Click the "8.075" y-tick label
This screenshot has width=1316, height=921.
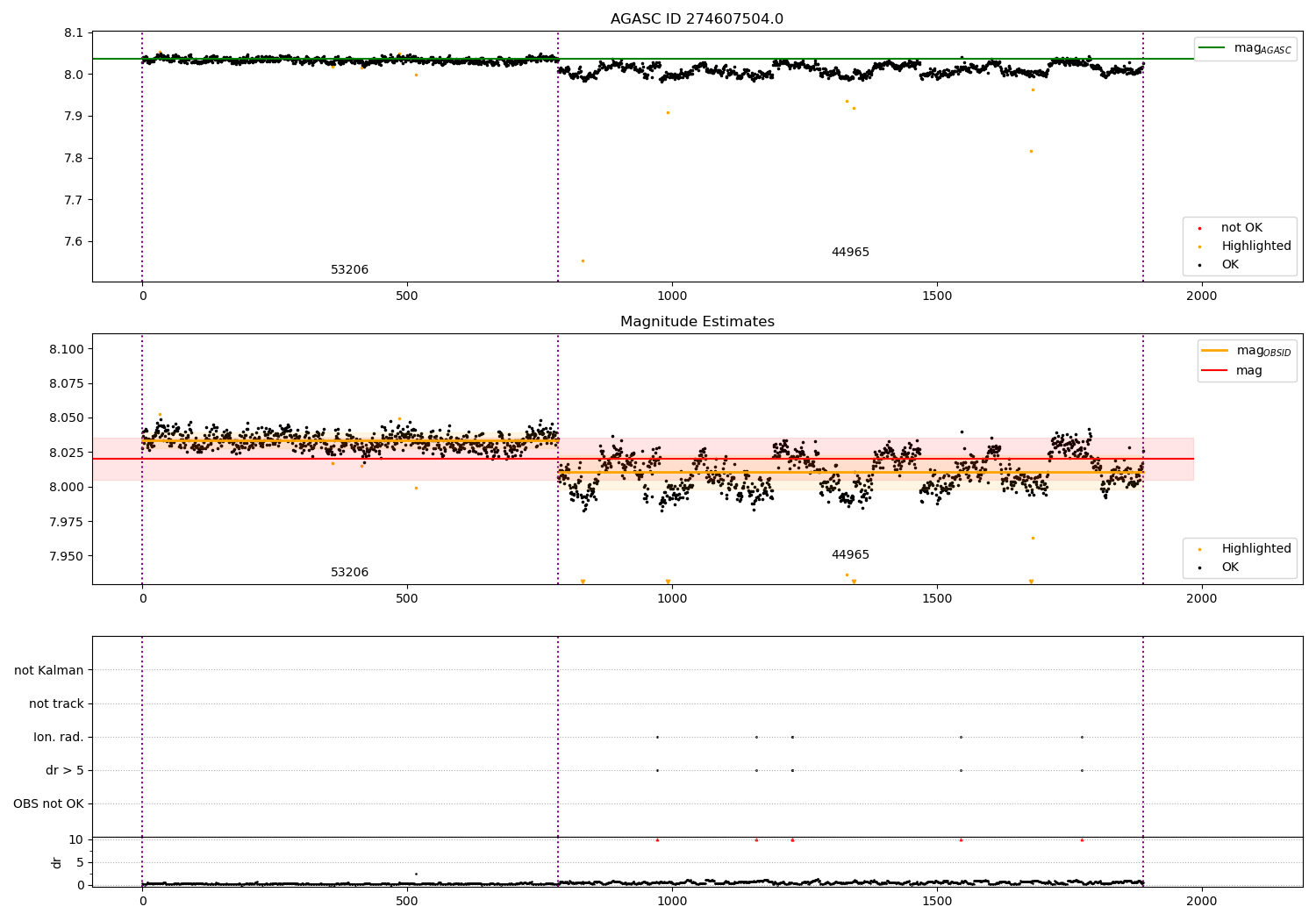(67, 384)
